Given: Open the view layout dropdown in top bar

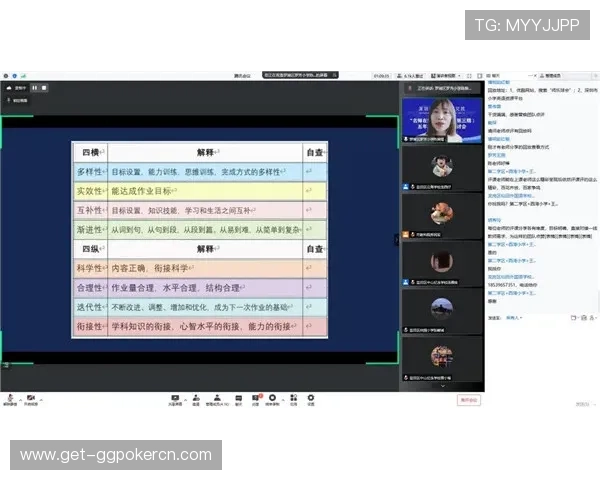Looking at the screenshot, I should [x=446, y=76].
